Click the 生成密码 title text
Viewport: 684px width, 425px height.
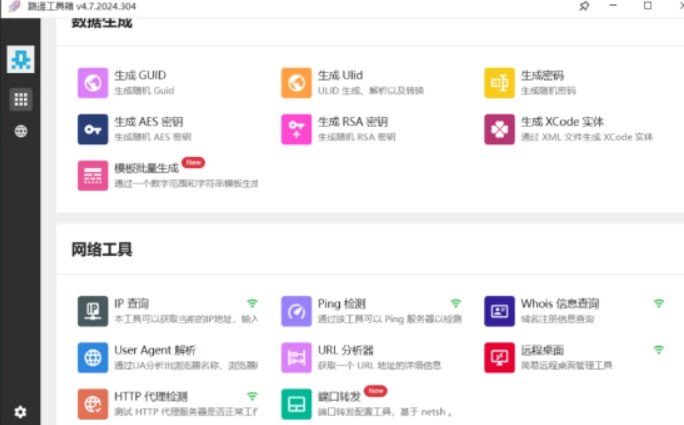click(542, 75)
